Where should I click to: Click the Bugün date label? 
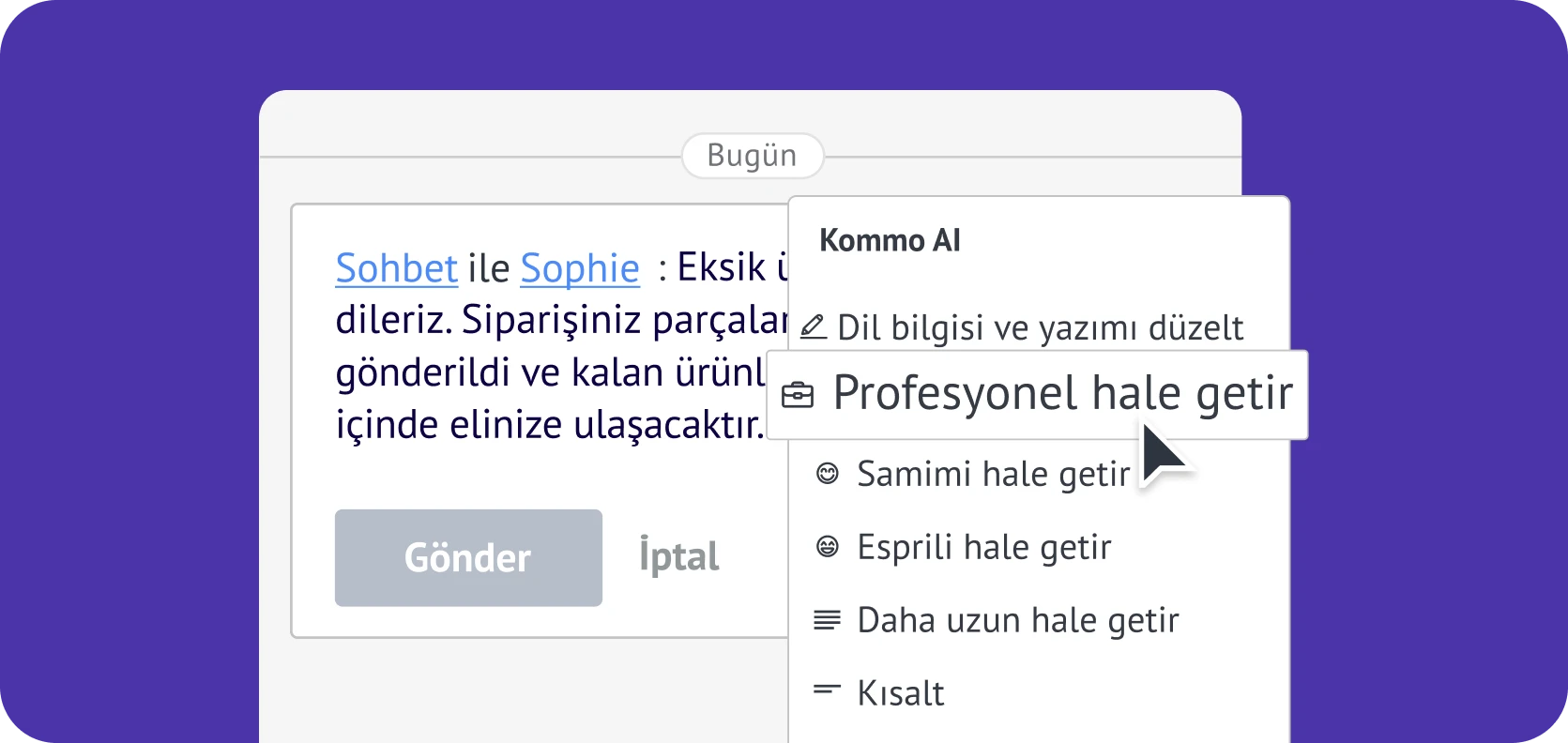pos(752,156)
